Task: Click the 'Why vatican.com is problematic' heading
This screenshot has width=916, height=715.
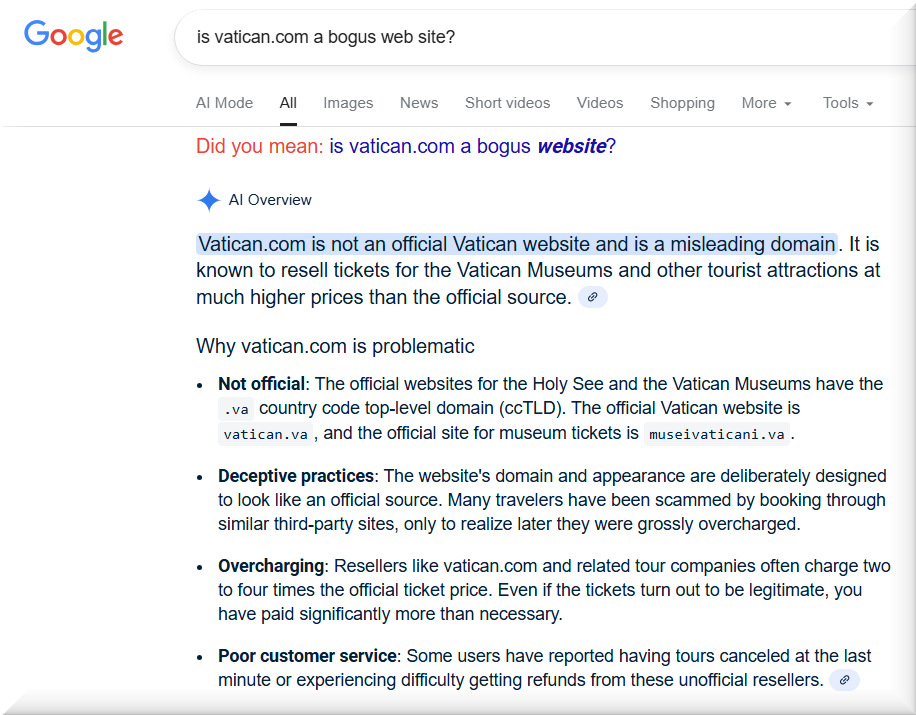Action: (x=335, y=346)
